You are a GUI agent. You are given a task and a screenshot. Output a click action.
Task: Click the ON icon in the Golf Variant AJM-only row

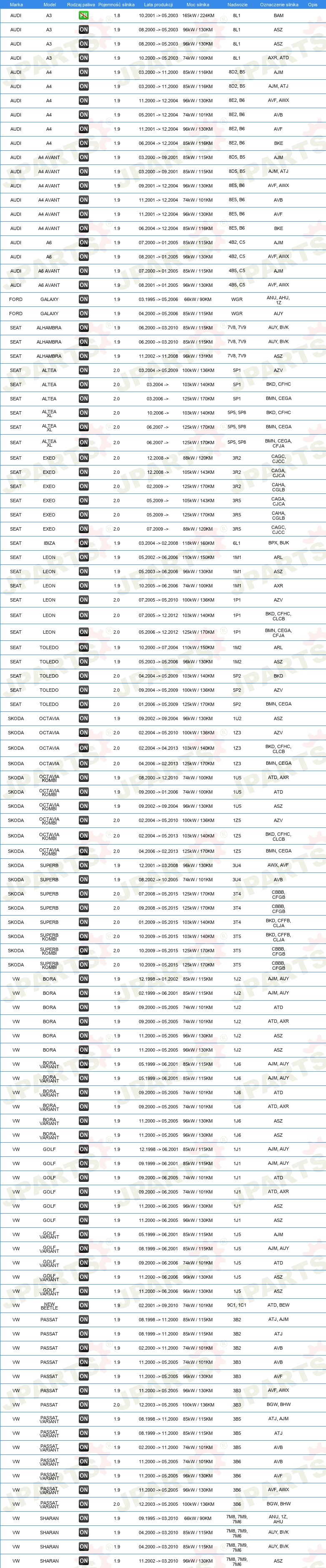click(84, 1234)
